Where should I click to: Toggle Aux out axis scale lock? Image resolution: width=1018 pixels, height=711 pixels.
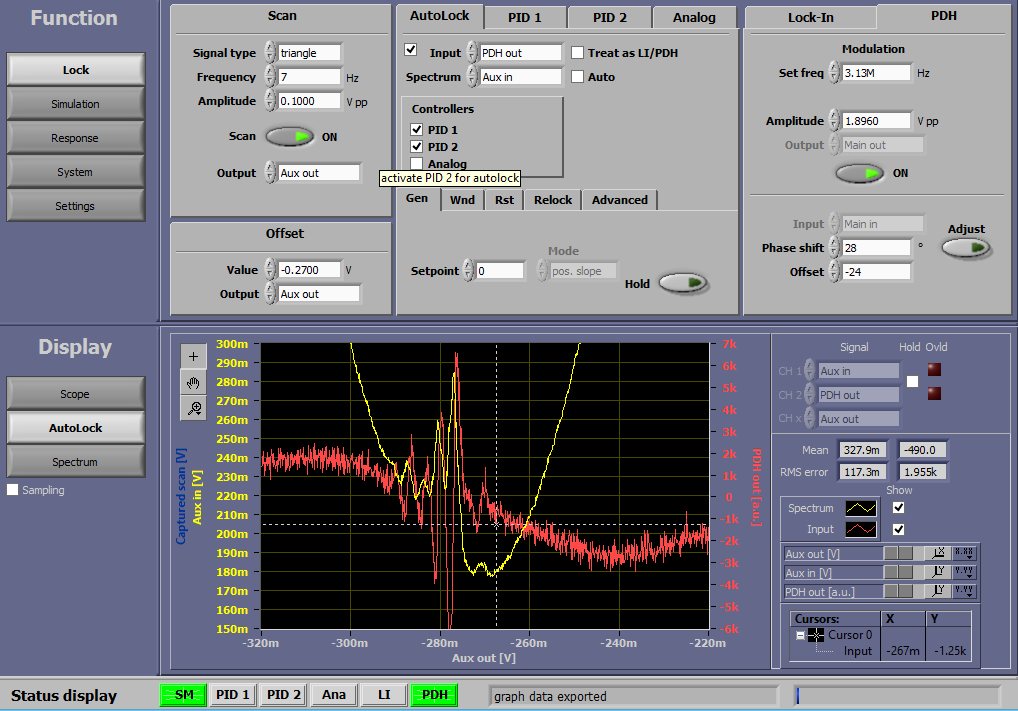pos(899,553)
